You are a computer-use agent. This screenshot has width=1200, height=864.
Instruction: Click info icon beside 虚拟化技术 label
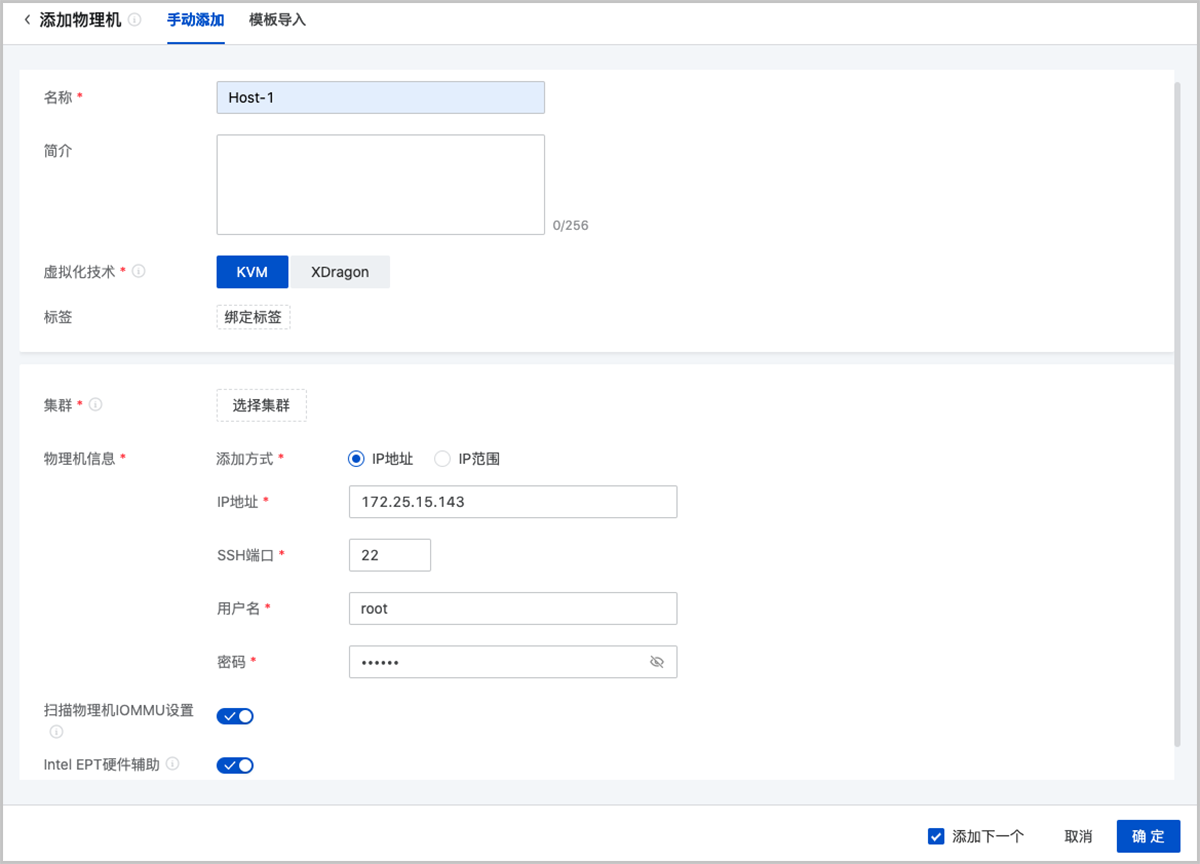pos(139,271)
